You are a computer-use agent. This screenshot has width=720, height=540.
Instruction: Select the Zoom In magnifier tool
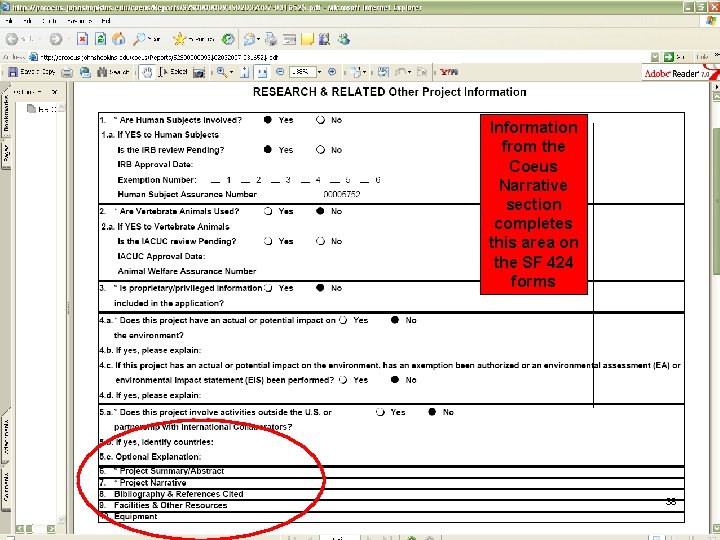pyautogui.click(x=222, y=72)
